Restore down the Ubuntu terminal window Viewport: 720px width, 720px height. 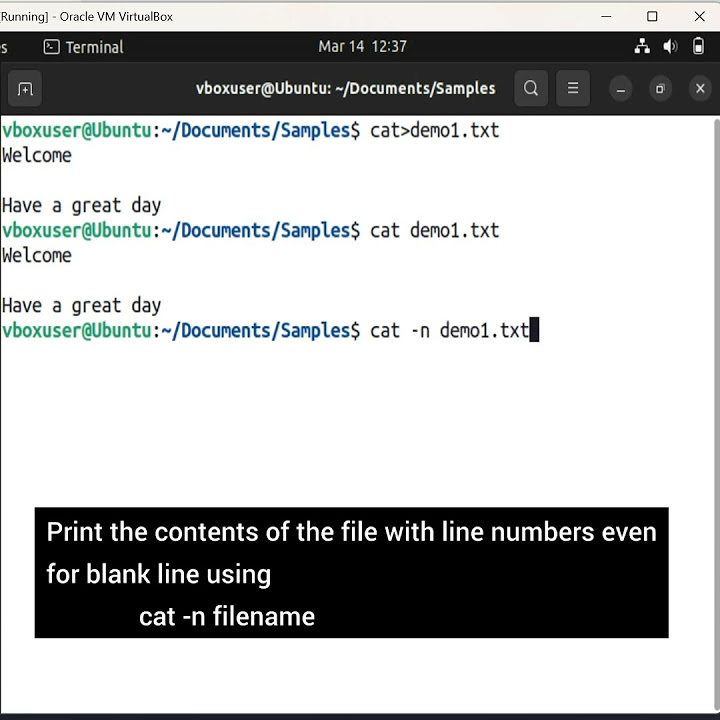[x=660, y=89]
